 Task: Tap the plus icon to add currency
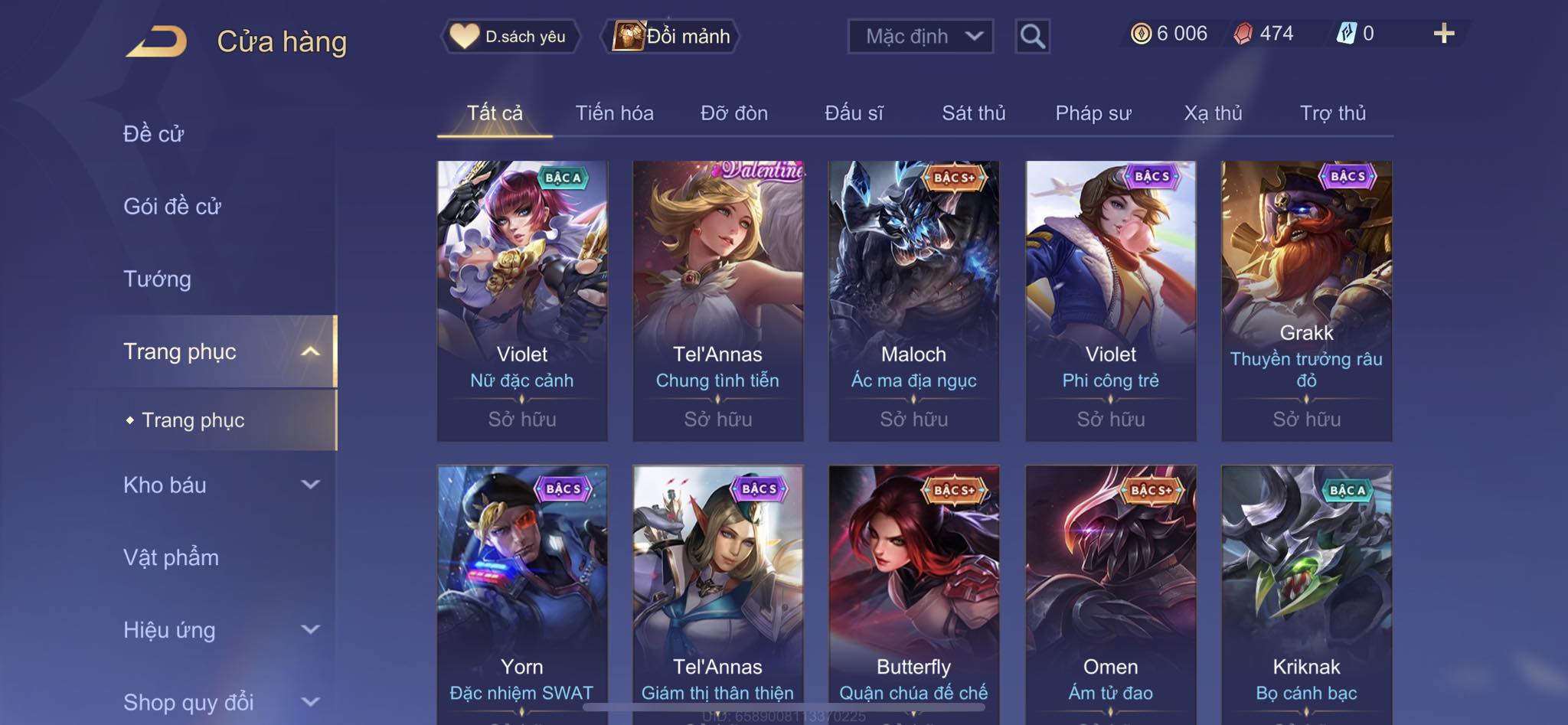pos(1443,34)
